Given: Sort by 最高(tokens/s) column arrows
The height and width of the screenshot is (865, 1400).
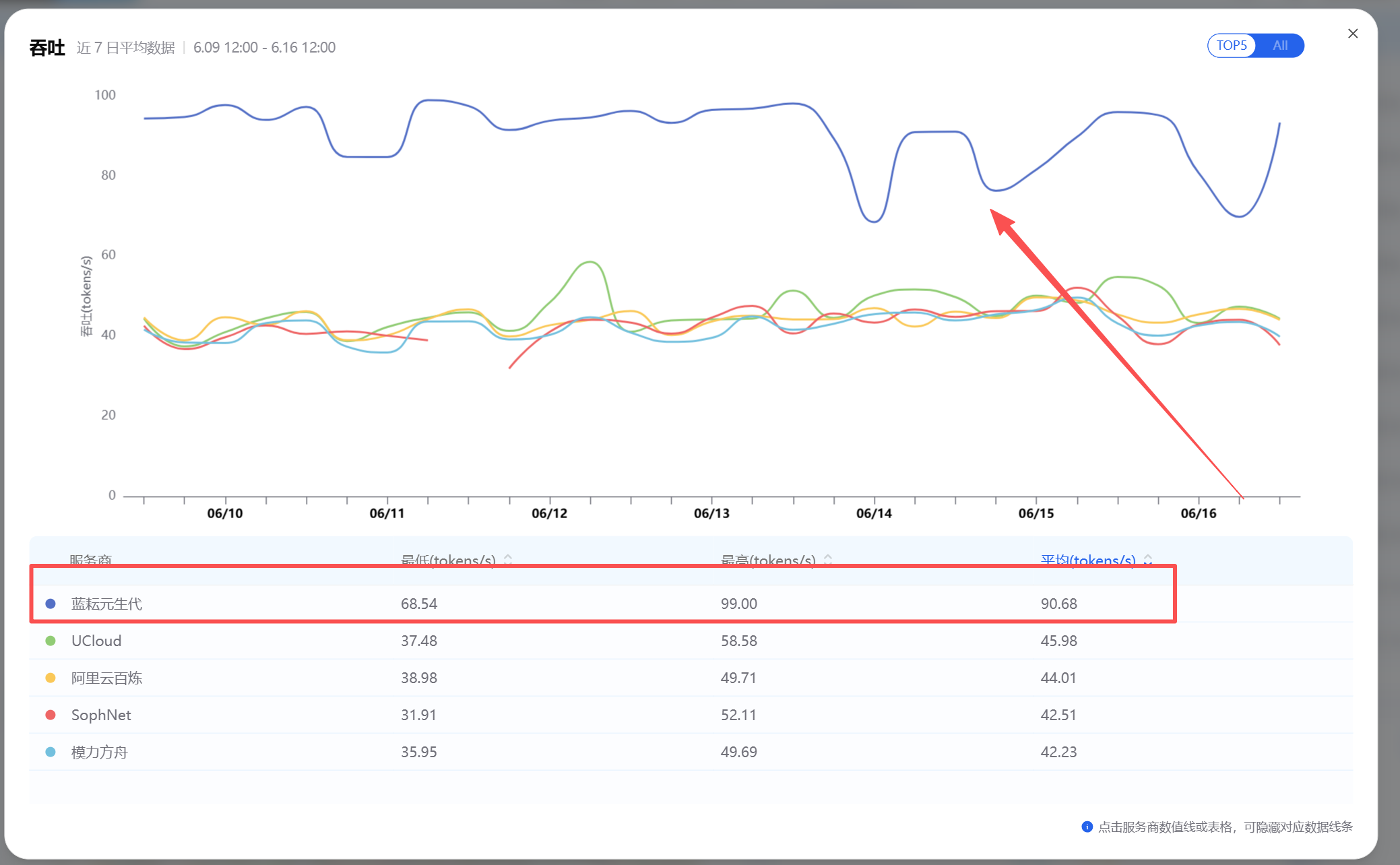Looking at the screenshot, I should [828, 559].
